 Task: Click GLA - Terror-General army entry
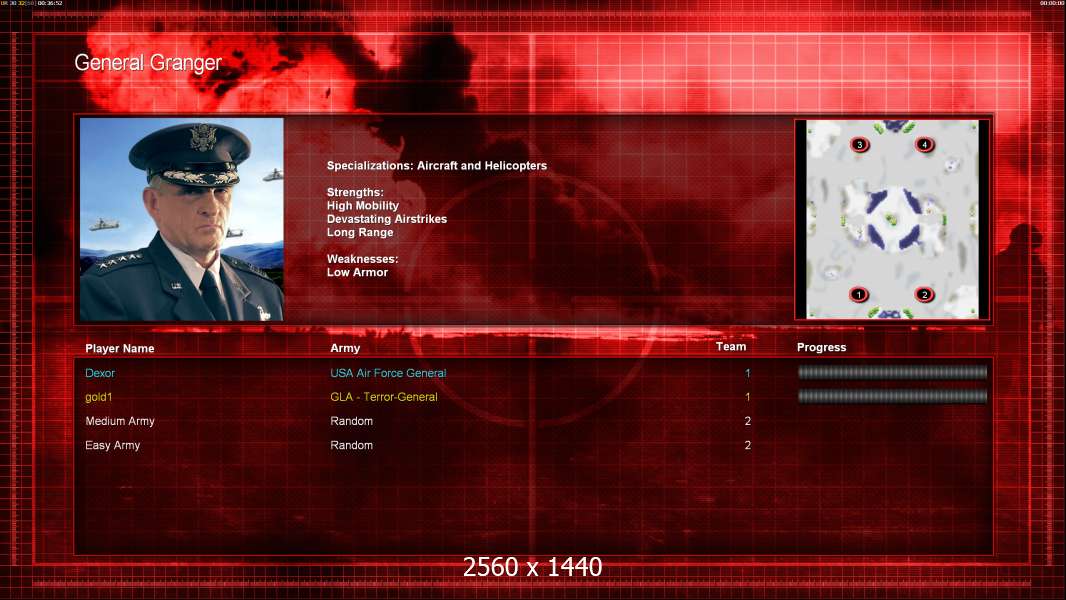tap(383, 397)
